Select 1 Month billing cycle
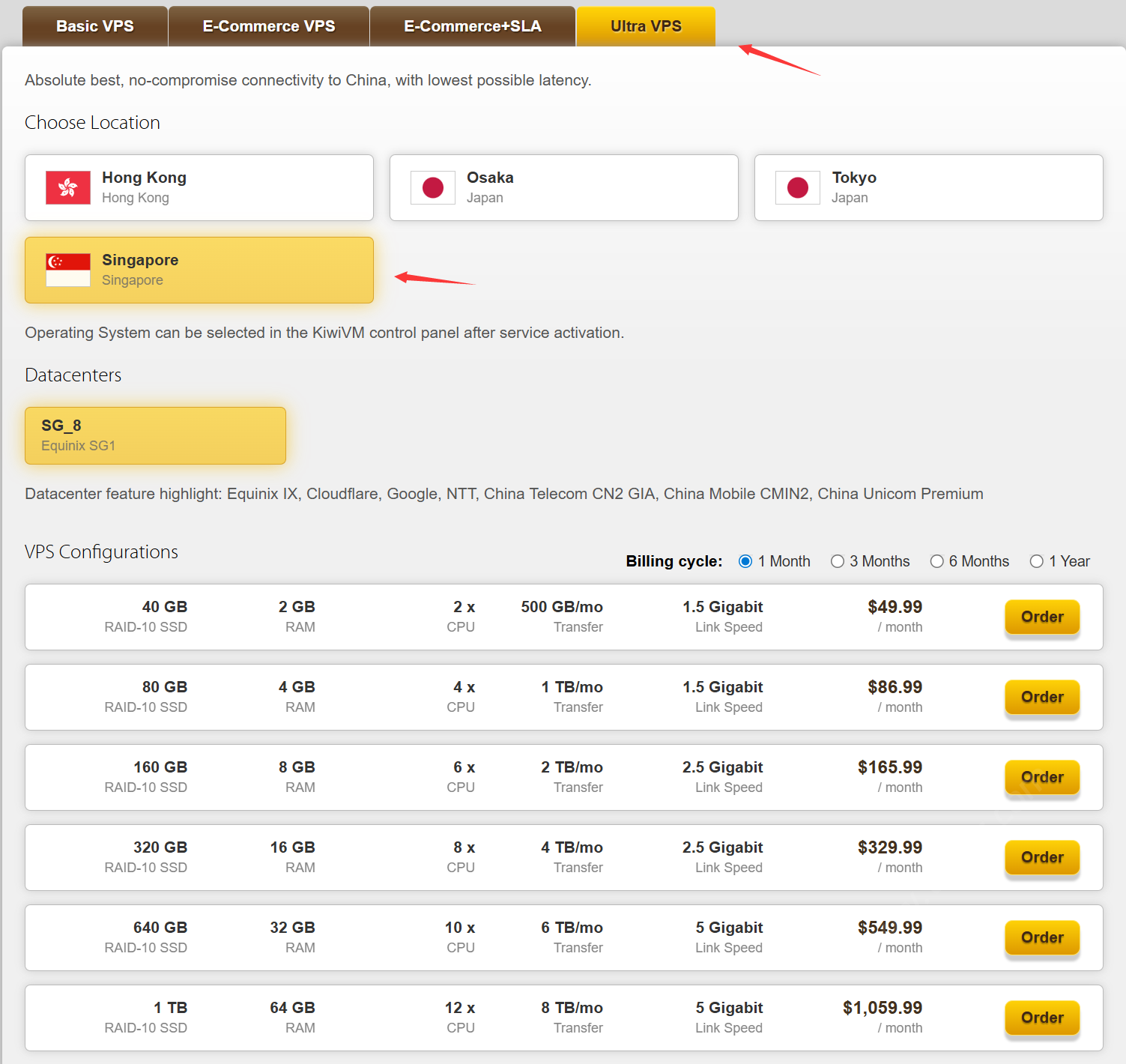This screenshot has height=1064, width=1126. click(745, 561)
